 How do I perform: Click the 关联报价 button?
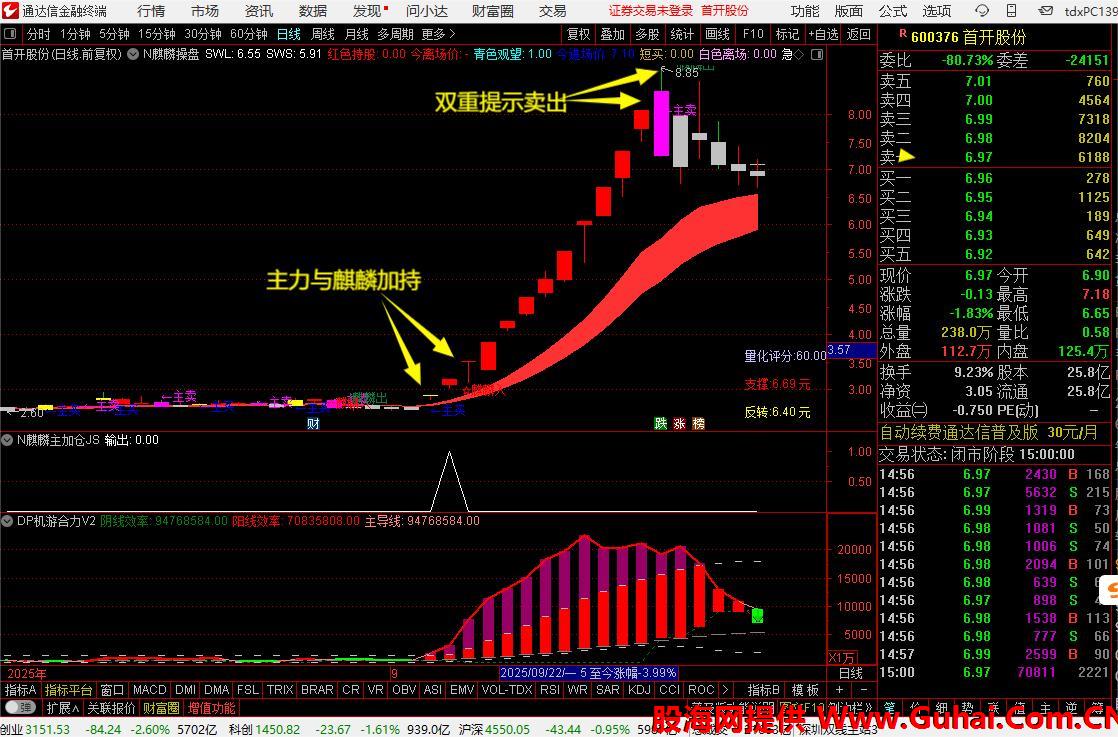click(111, 708)
